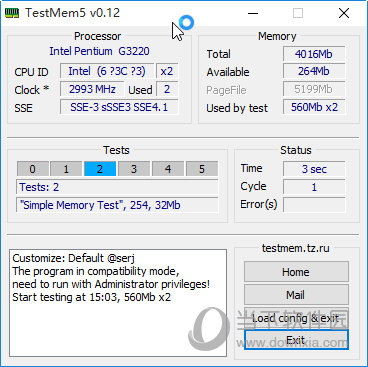368x367 pixels.
Task: Click 'Start testing at 15:03' log line
Action: pos(91,297)
